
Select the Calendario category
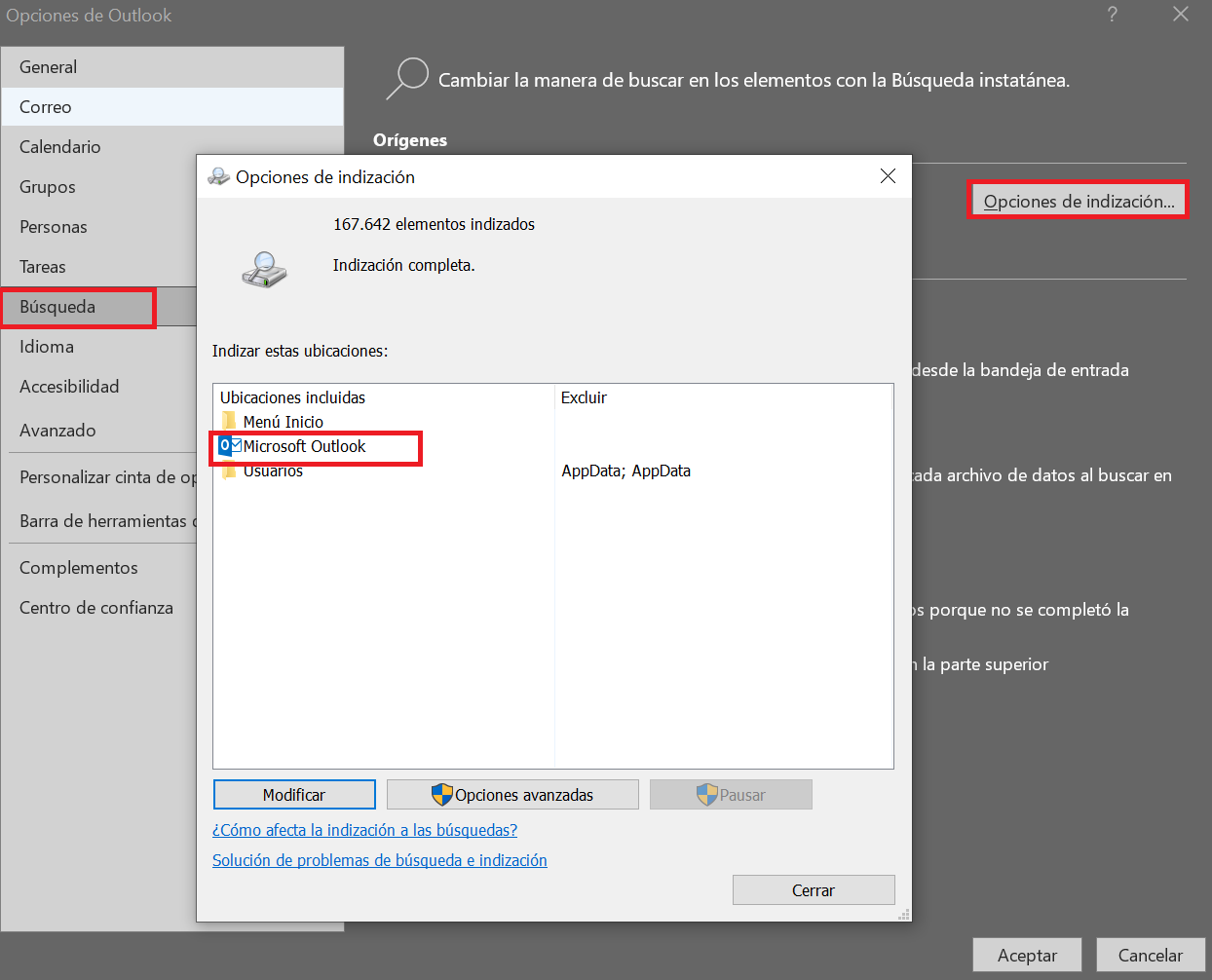pos(60,147)
